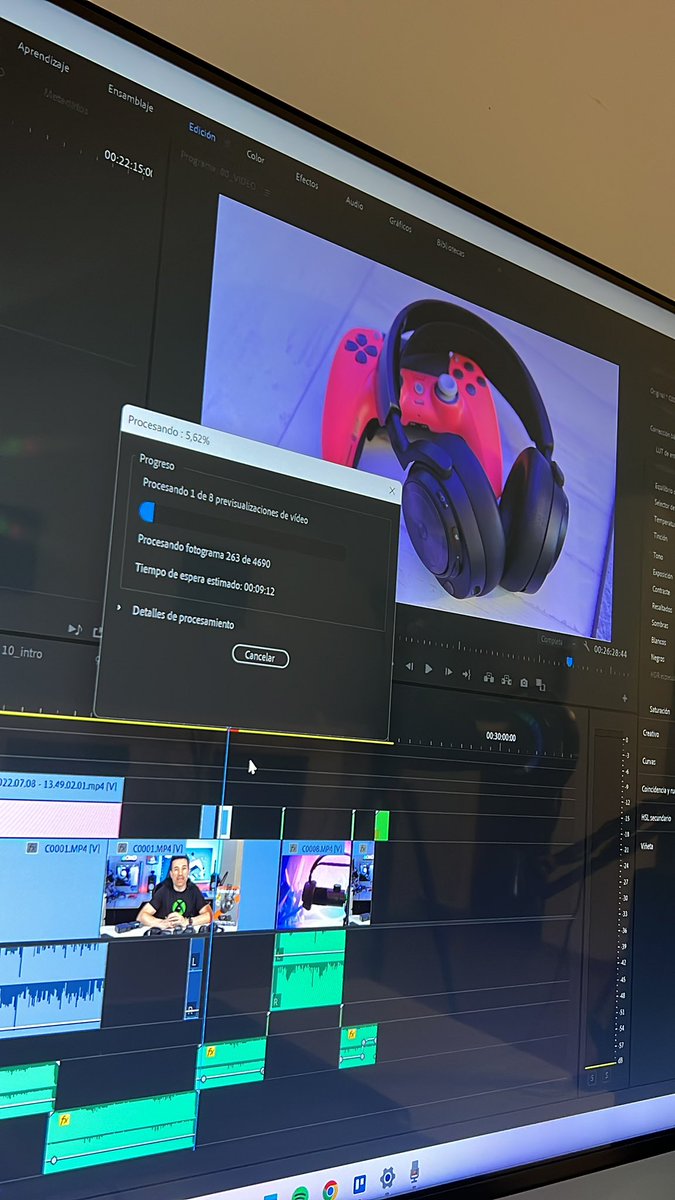The height and width of the screenshot is (1200, 675).
Task: Open Spotify from the taskbar
Action: pyautogui.click(x=300, y=1193)
